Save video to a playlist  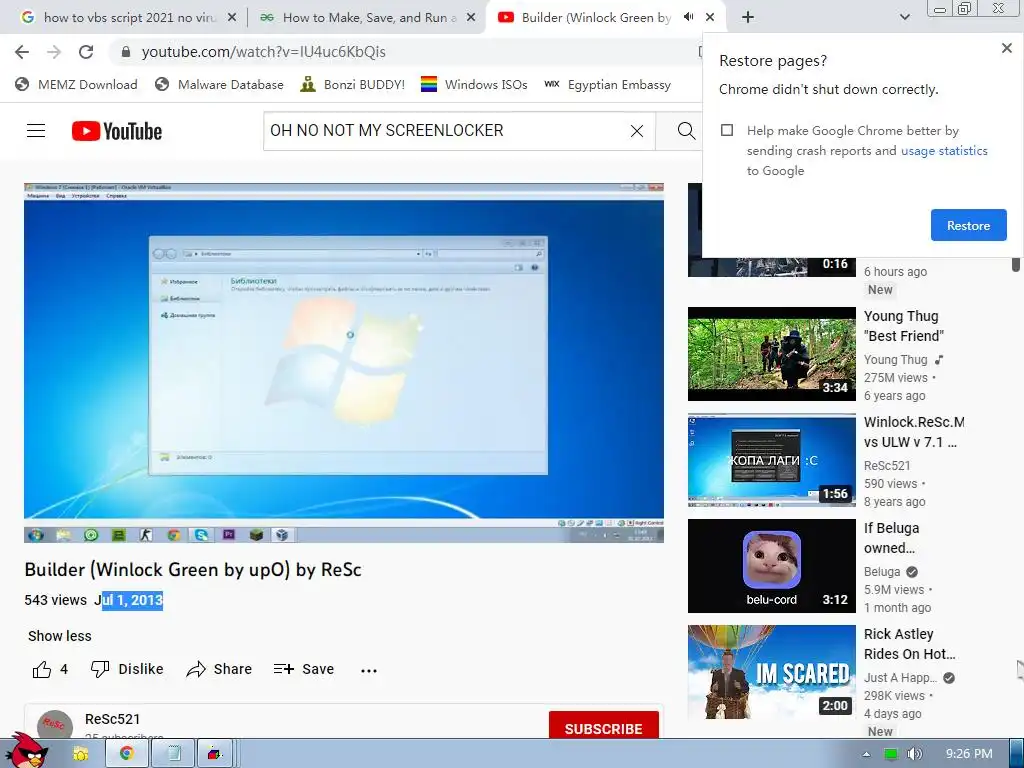point(304,669)
